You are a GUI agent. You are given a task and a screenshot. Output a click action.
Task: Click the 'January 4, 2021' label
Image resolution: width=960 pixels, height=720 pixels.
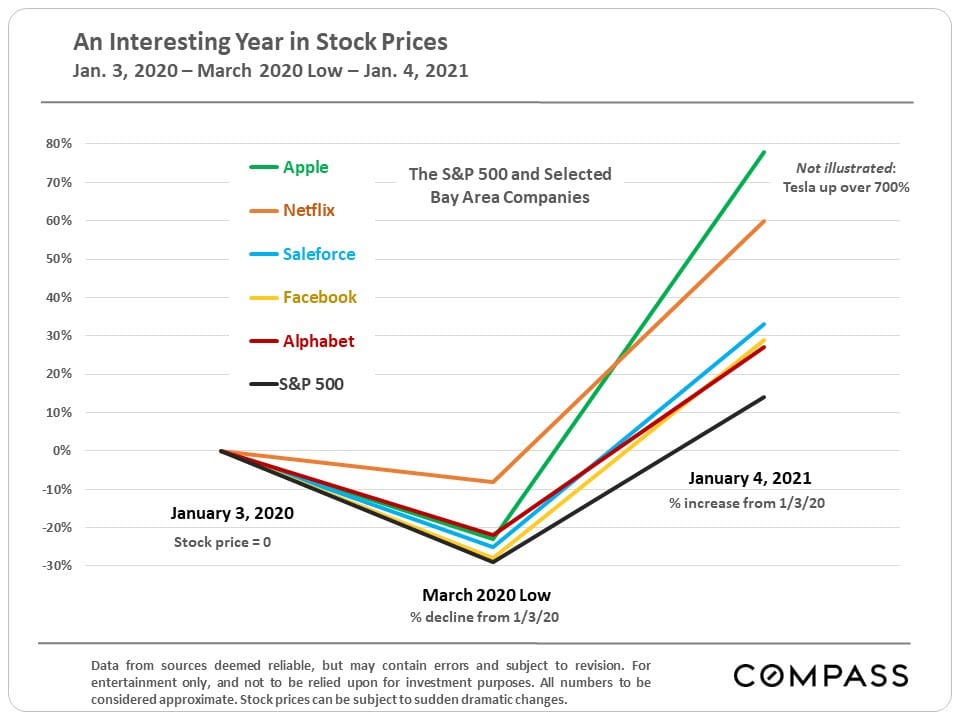[750, 478]
